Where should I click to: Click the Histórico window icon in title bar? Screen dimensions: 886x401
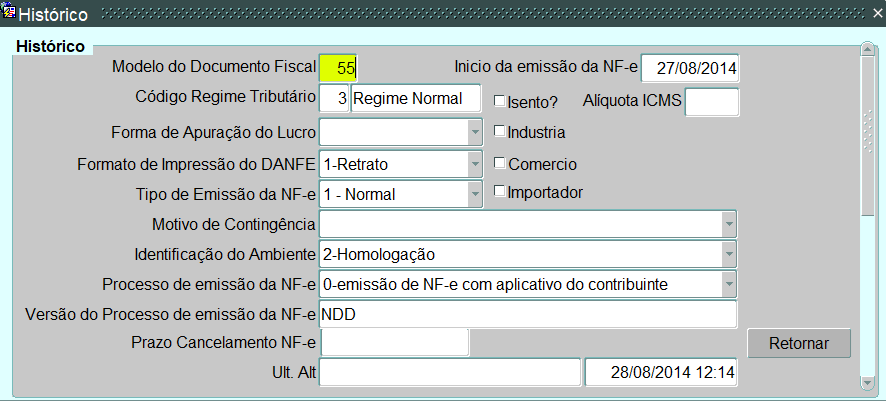pyautogui.click(x=8, y=10)
